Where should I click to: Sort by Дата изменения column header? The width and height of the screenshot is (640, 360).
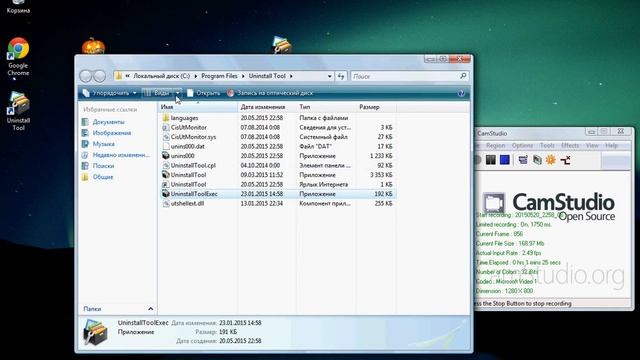[x=267, y=107]
